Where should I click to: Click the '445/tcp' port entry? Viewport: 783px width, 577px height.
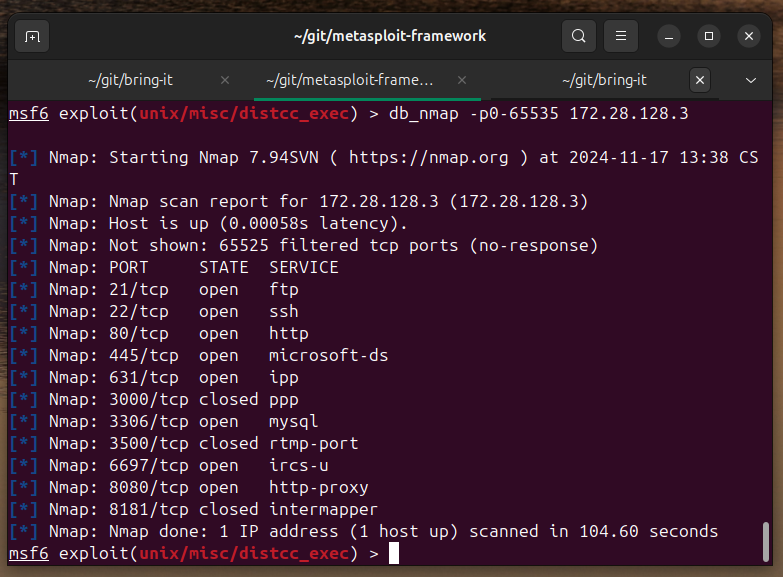click(x=144, y=356)
